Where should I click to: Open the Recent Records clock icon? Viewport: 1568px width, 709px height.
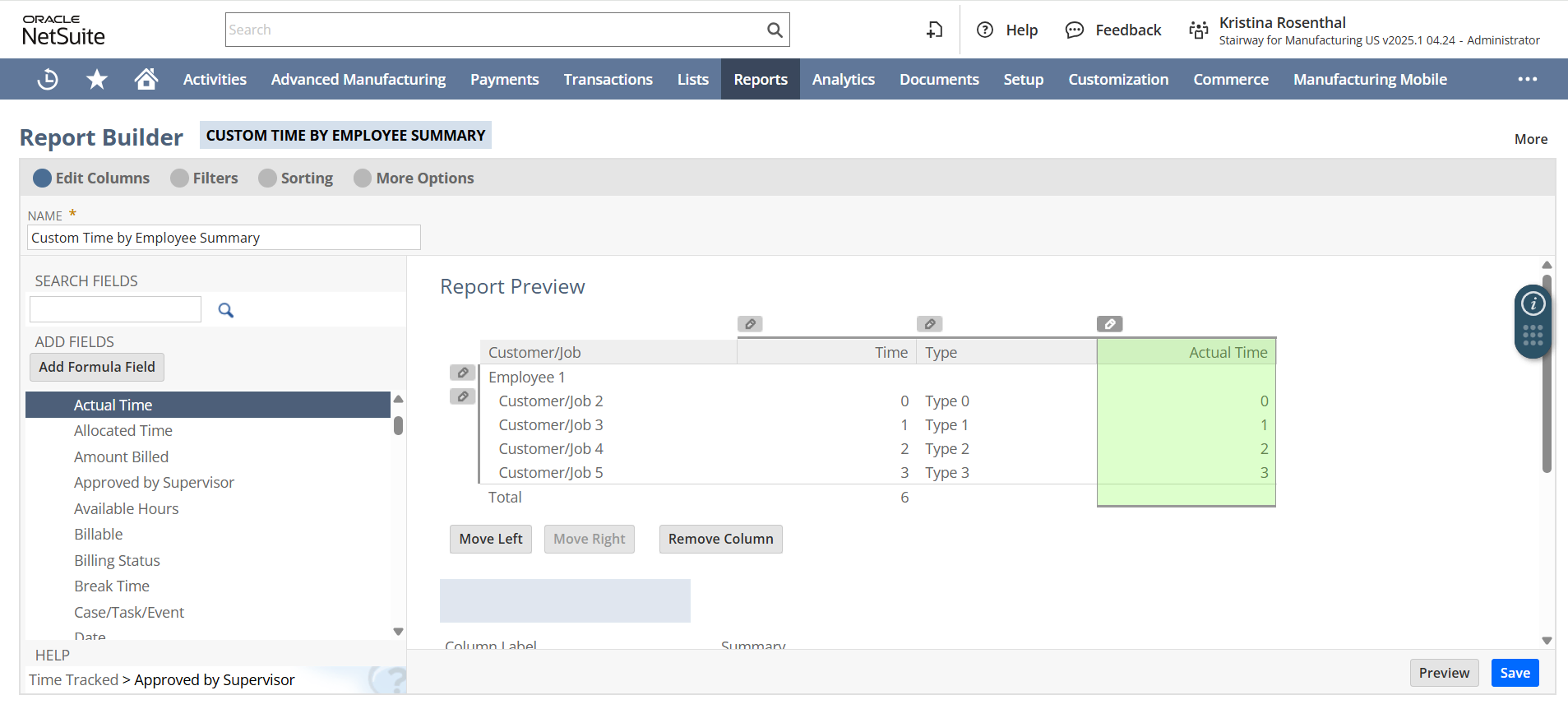pos(48,79)
